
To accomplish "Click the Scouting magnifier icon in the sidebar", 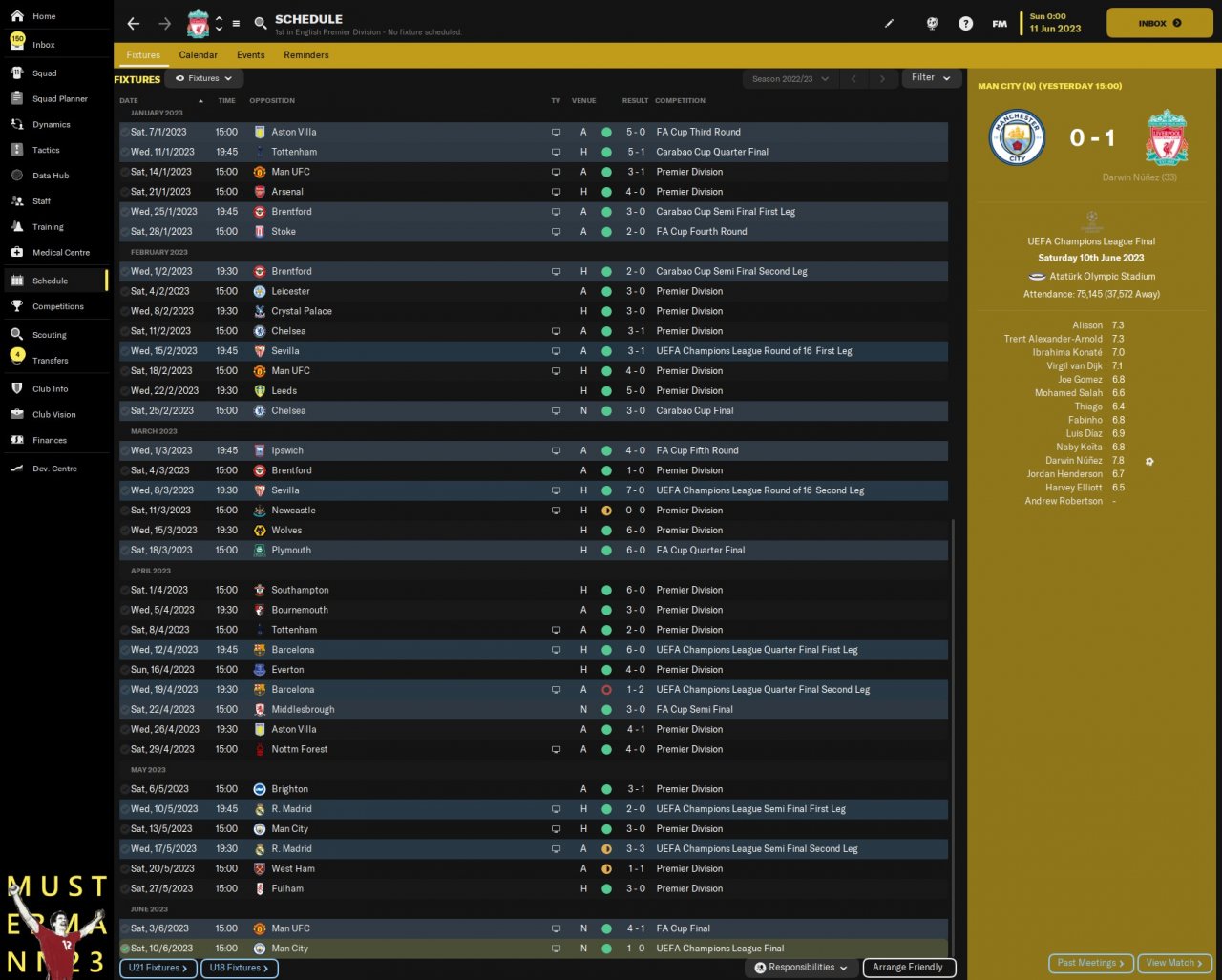I will [17, 335].
